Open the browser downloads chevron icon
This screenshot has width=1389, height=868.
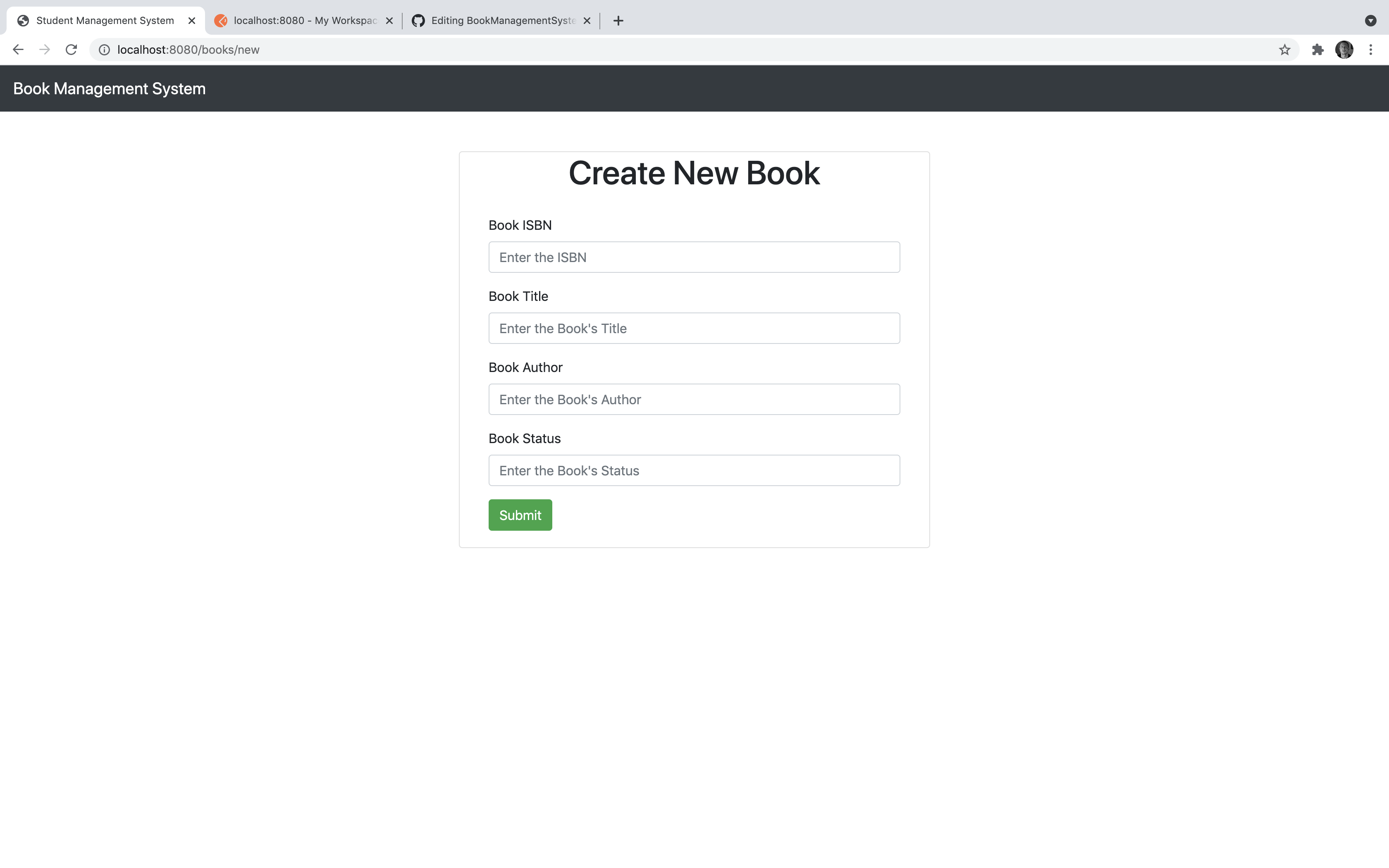(1372, 21)
